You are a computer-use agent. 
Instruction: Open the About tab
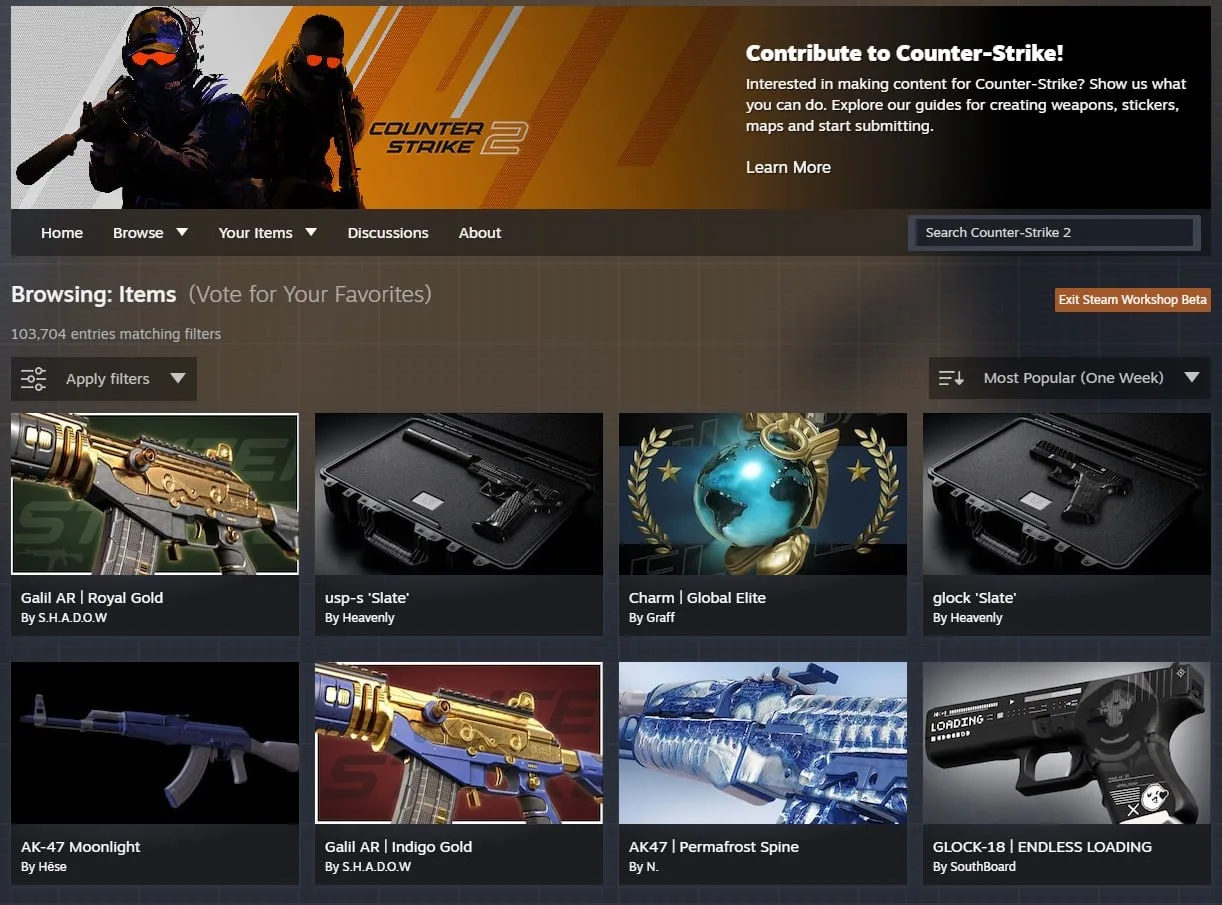pyautogui.click(x=480, y=233)
